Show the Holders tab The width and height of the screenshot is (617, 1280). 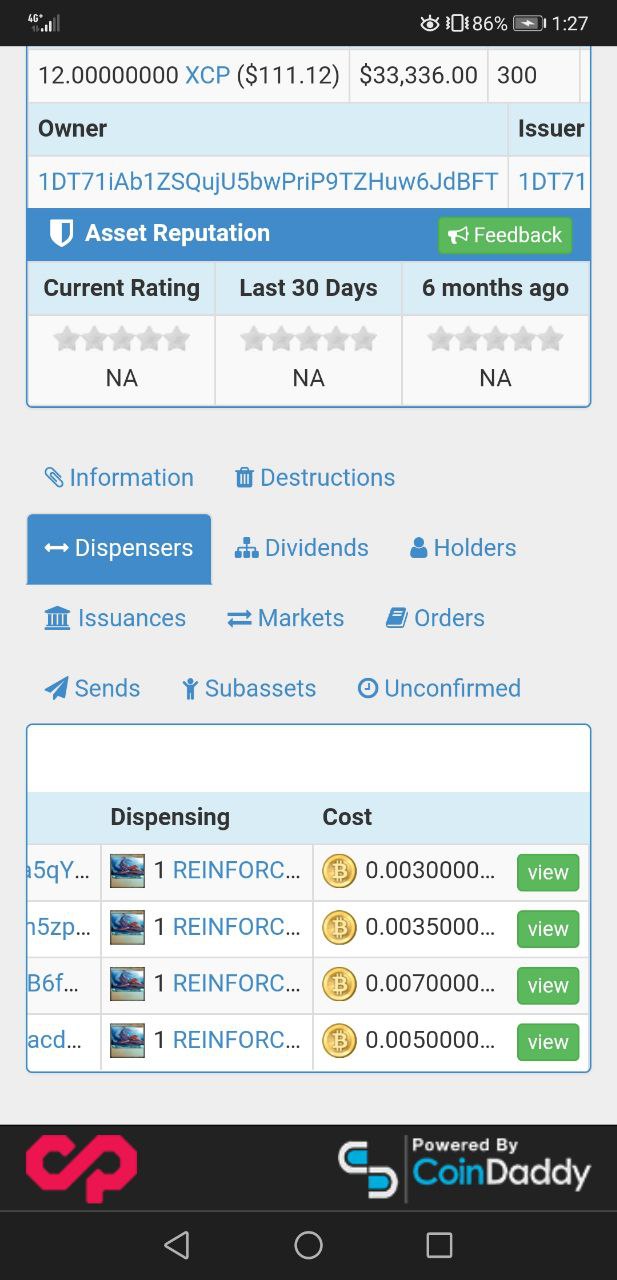tap(463, 548)
